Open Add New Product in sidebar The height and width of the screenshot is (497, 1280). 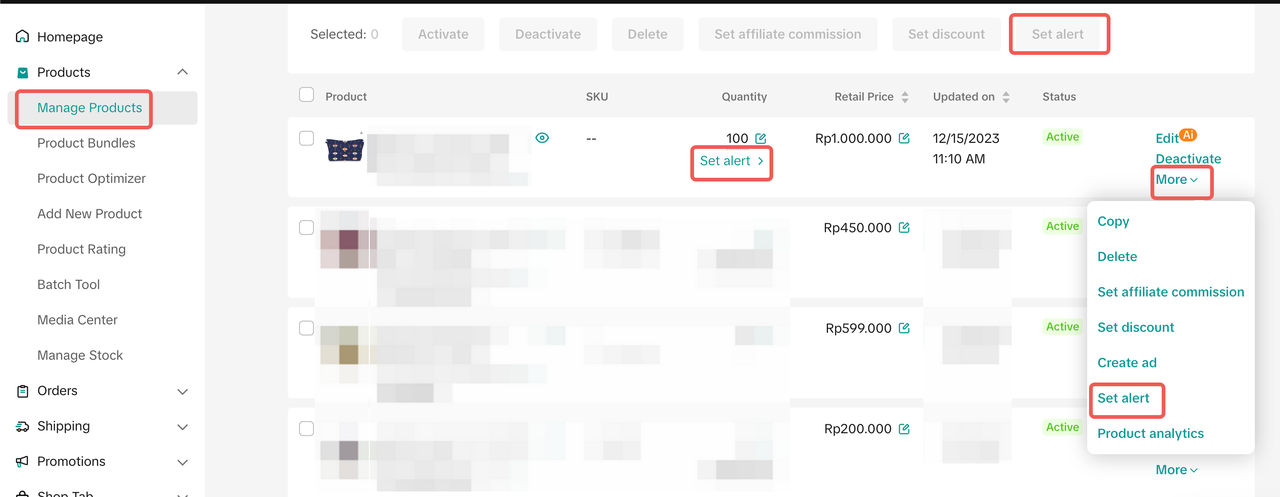point(89,214)
